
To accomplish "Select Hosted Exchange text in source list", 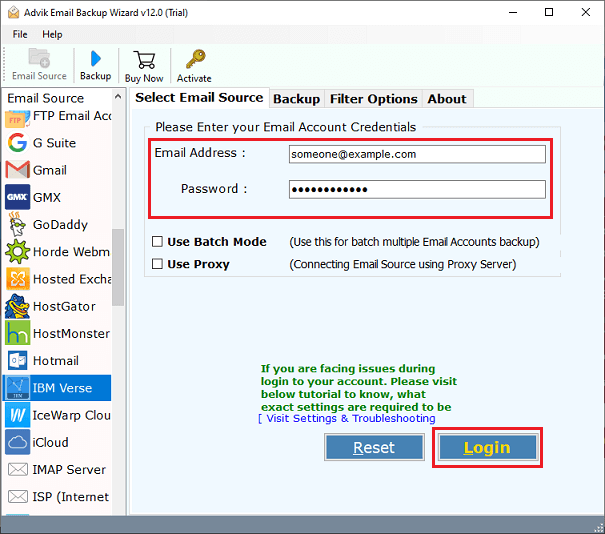I will (x=72, y=279).
